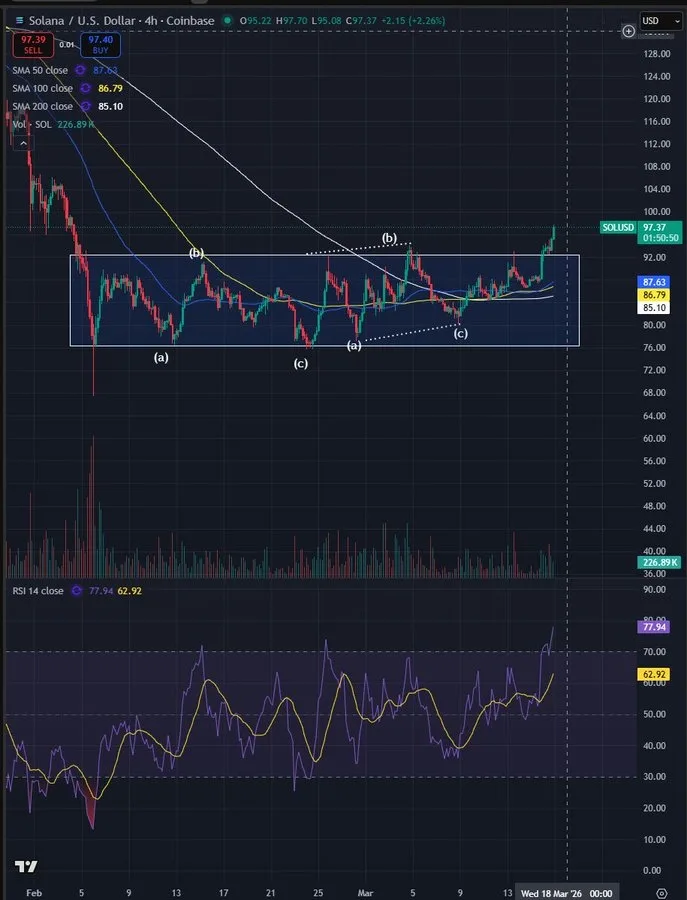This screenshot has width=687, height=900.
Task: Click the 17 label on time axis
Action: [x=223, y=893]
